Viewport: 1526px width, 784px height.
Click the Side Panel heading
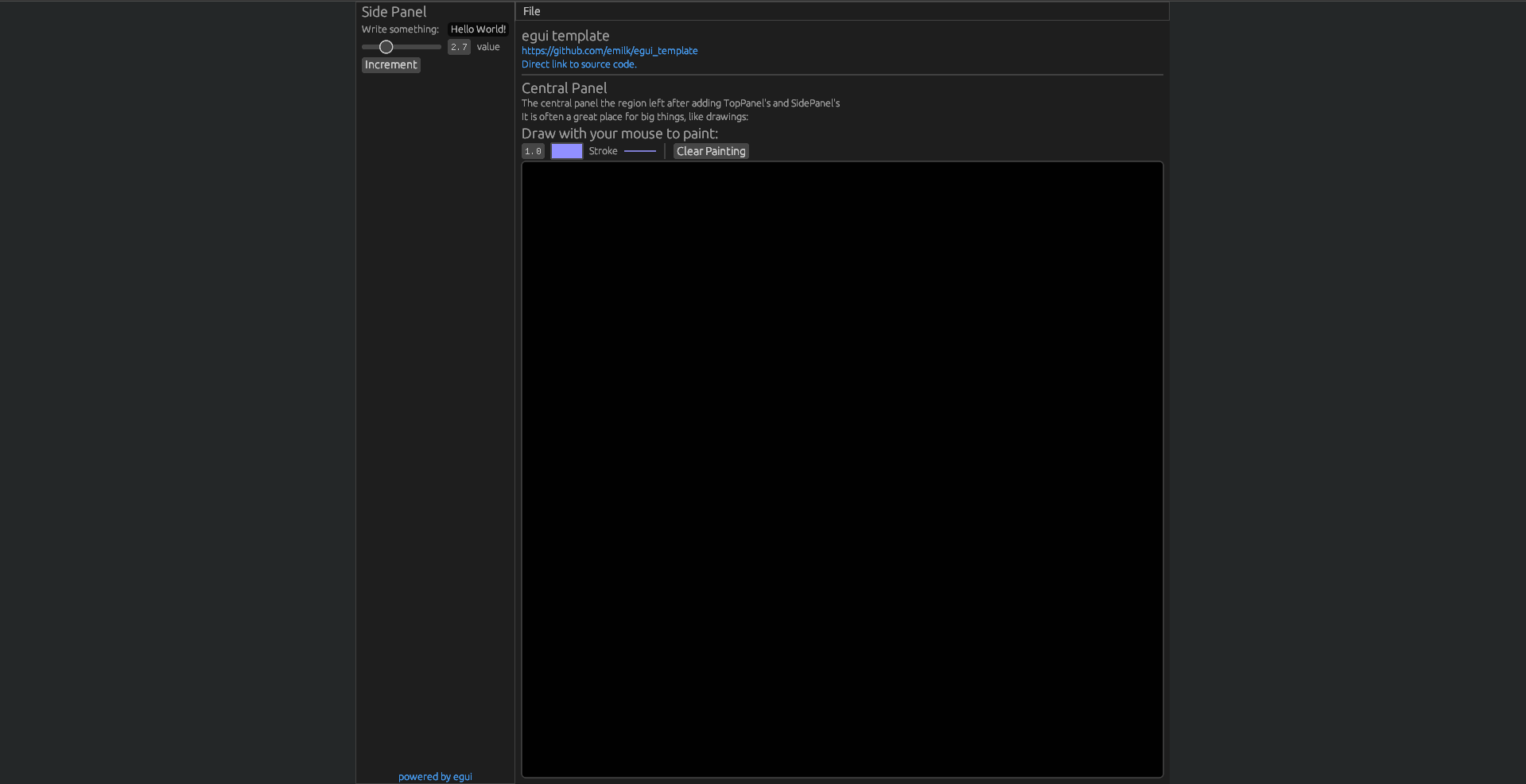(394, 12)
